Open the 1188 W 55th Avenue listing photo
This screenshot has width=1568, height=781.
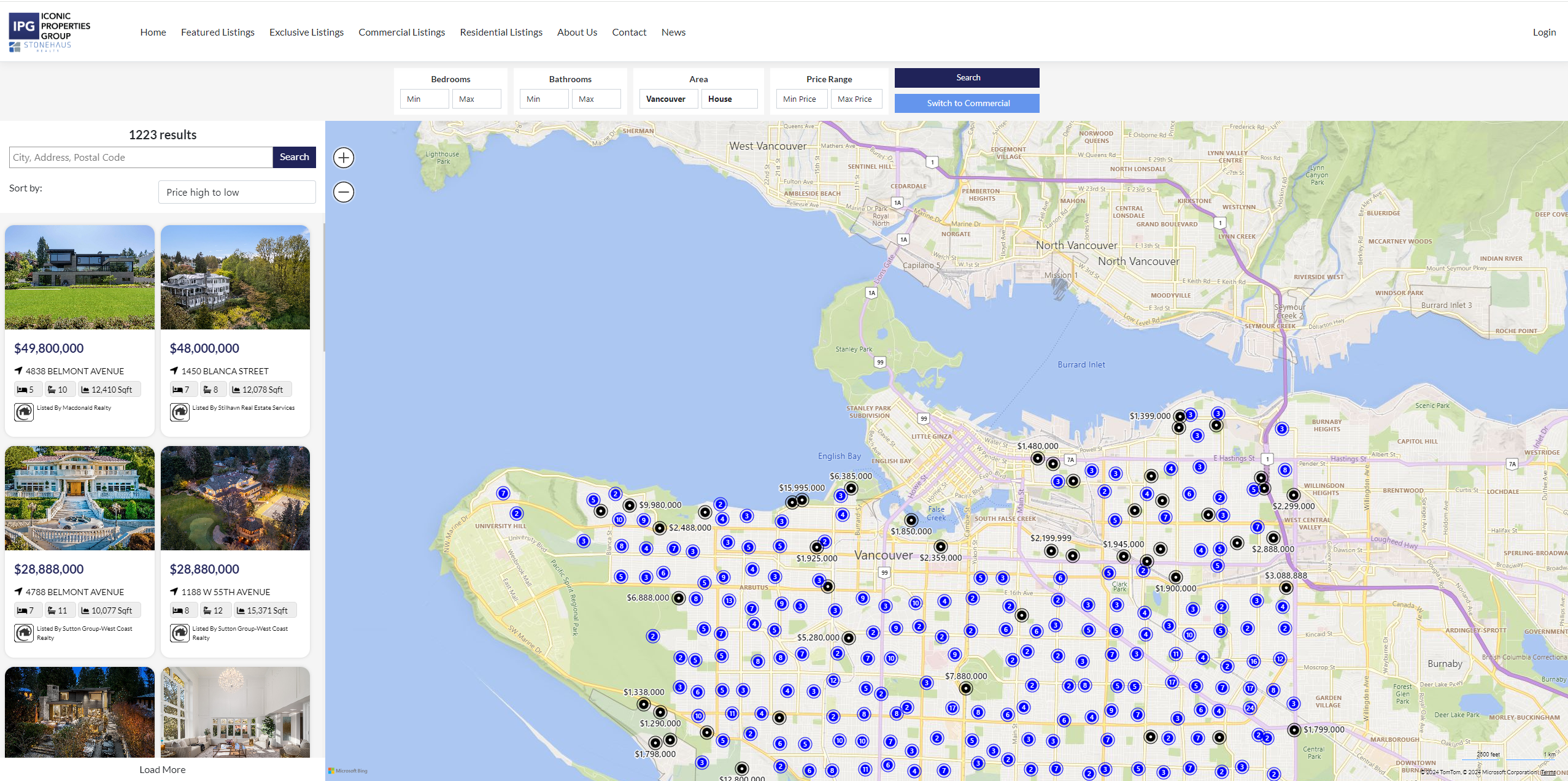(235, 498)
